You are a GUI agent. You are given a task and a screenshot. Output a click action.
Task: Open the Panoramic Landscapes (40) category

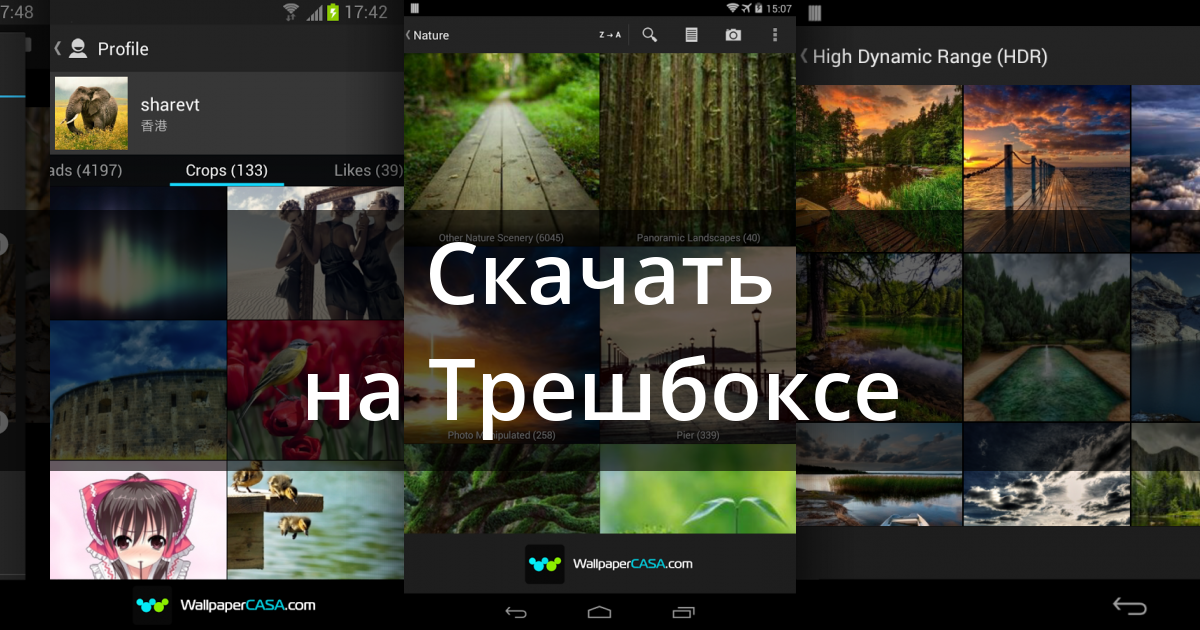(x=698, y=150)
